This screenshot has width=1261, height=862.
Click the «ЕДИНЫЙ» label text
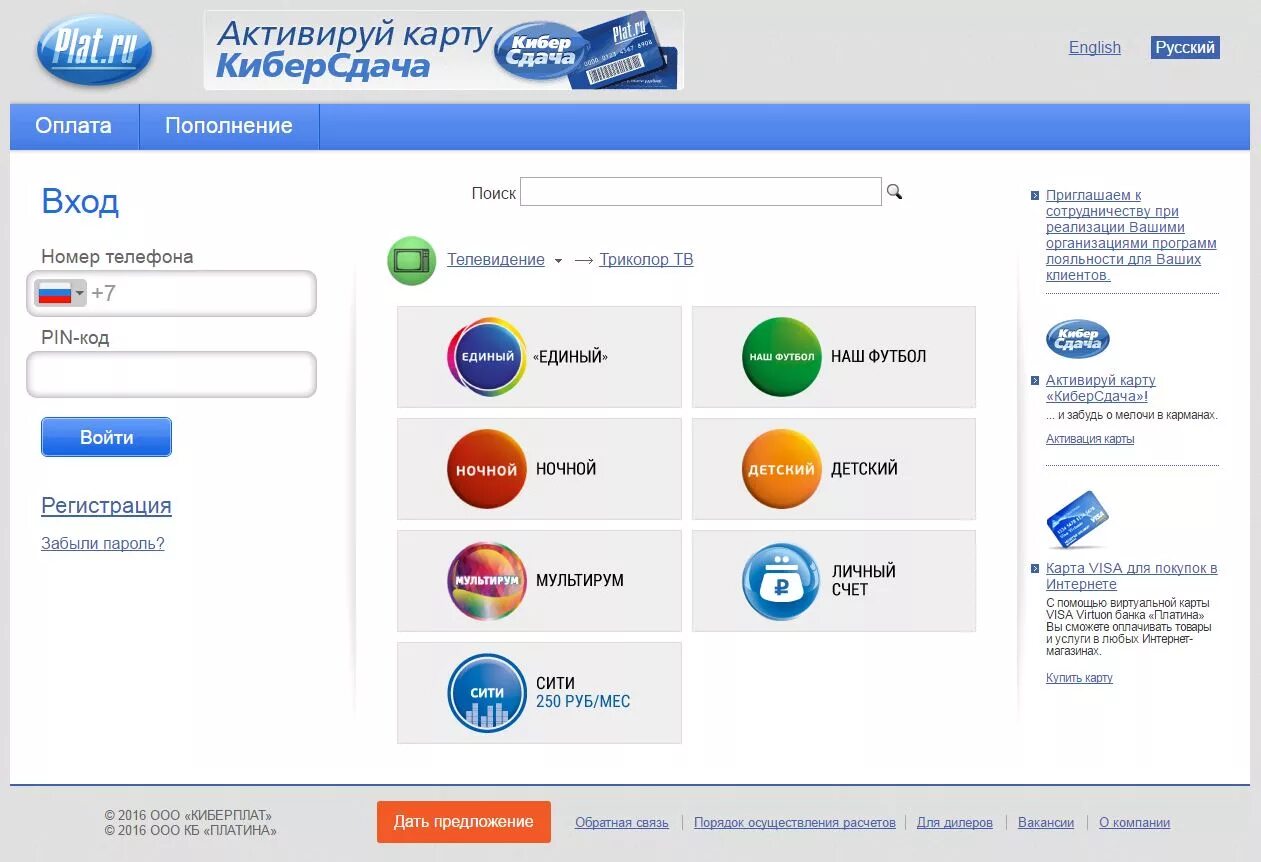(x=570, y=357)
